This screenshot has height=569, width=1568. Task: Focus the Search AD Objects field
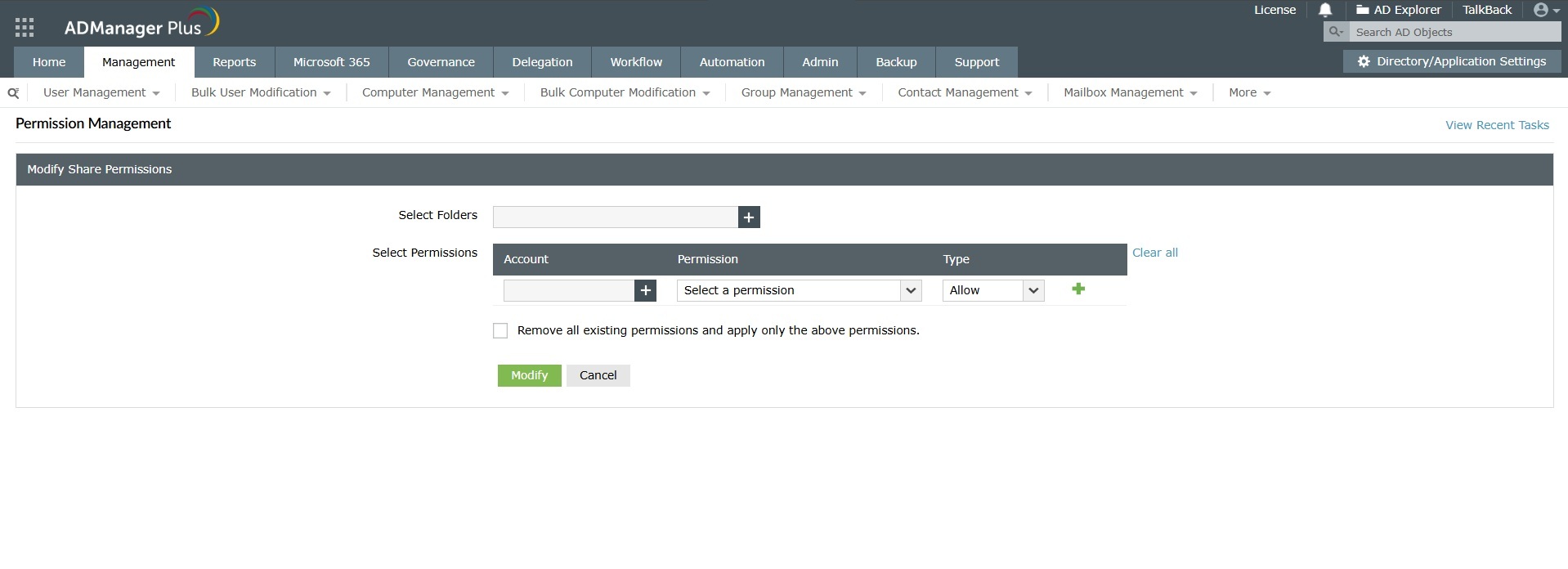[1455, 32]
